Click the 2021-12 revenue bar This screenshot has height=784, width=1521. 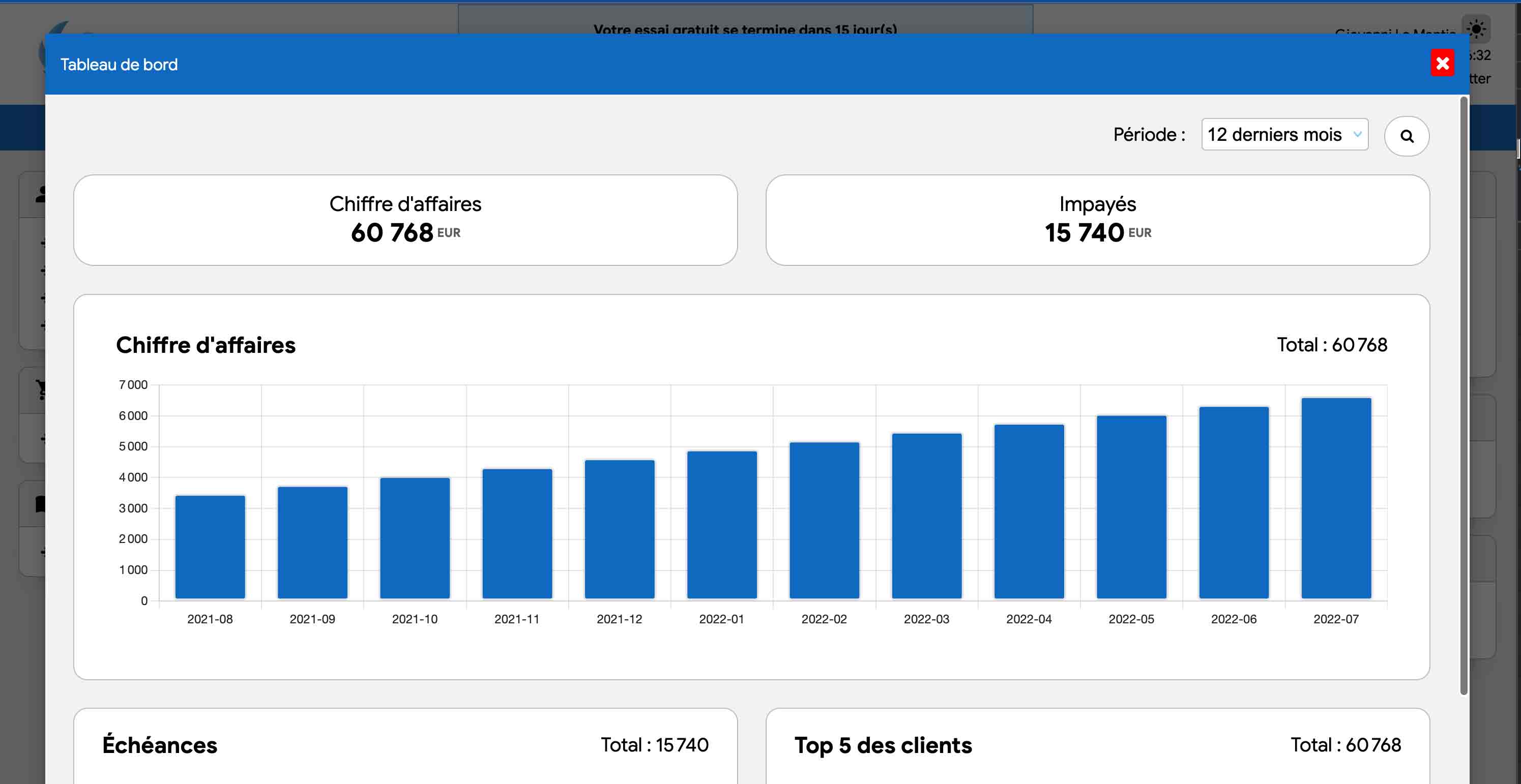click(x=620, y=530)
